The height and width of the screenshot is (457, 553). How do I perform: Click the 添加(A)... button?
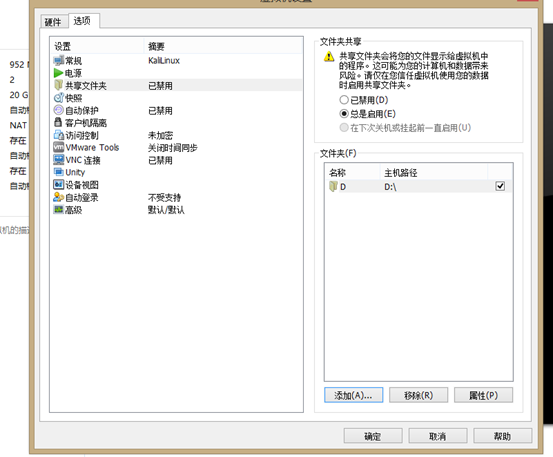click(353, 395)
